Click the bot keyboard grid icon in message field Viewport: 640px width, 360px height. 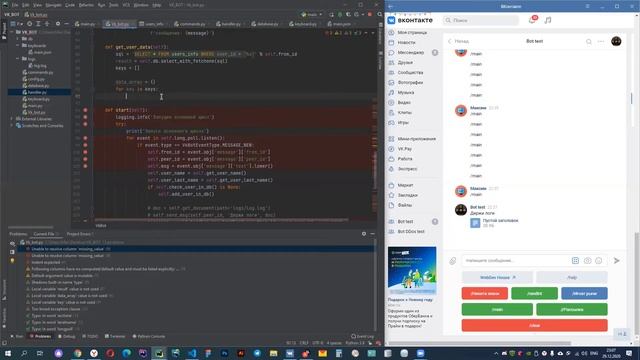click(575, 260)
